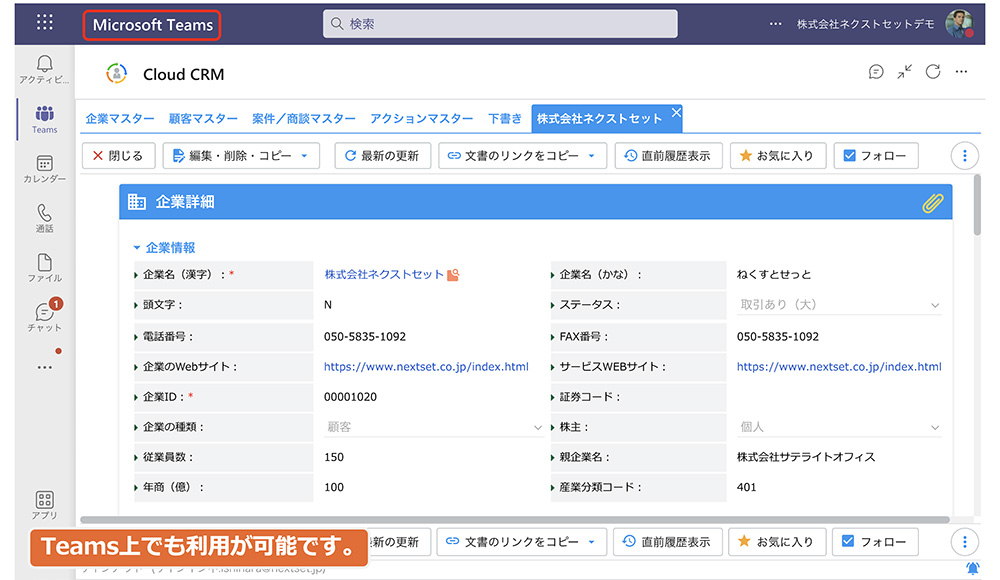Click the horizontal scrollbar under the form
The width and height of the screenshot is (1000, 580).
pos(515,520)
